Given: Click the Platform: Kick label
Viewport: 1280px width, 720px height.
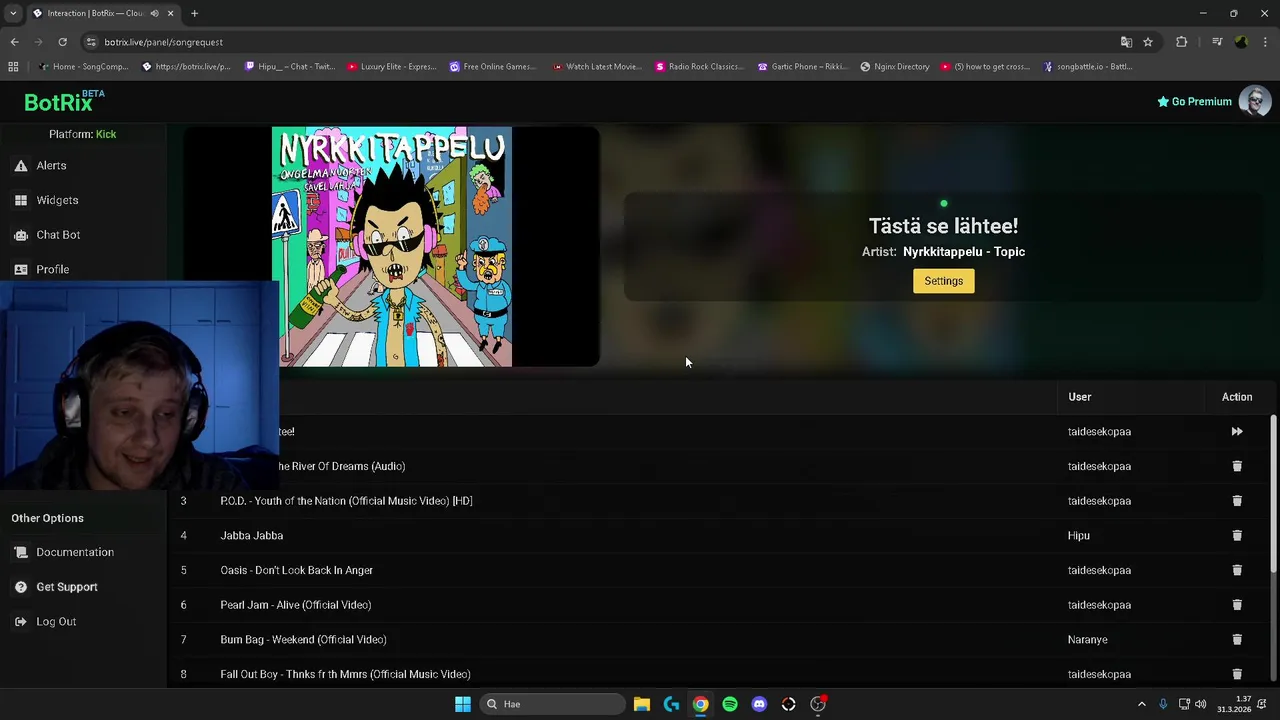Looking at the screenshot, I should [x=83, y=134].
